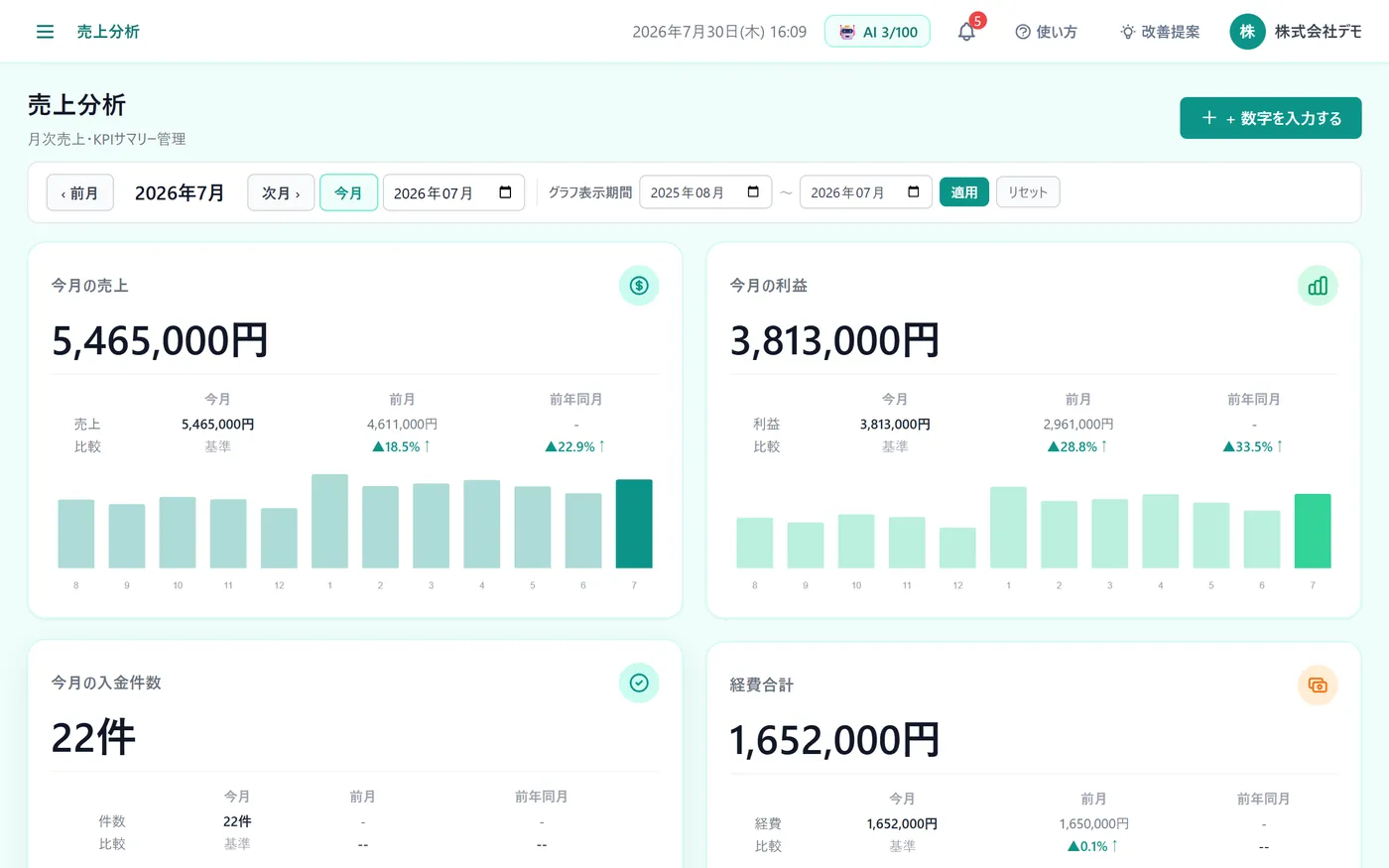This screenshot has height=868, width=1389.
Task: Select month 7 bar in profit chart
Action: 1313,531
